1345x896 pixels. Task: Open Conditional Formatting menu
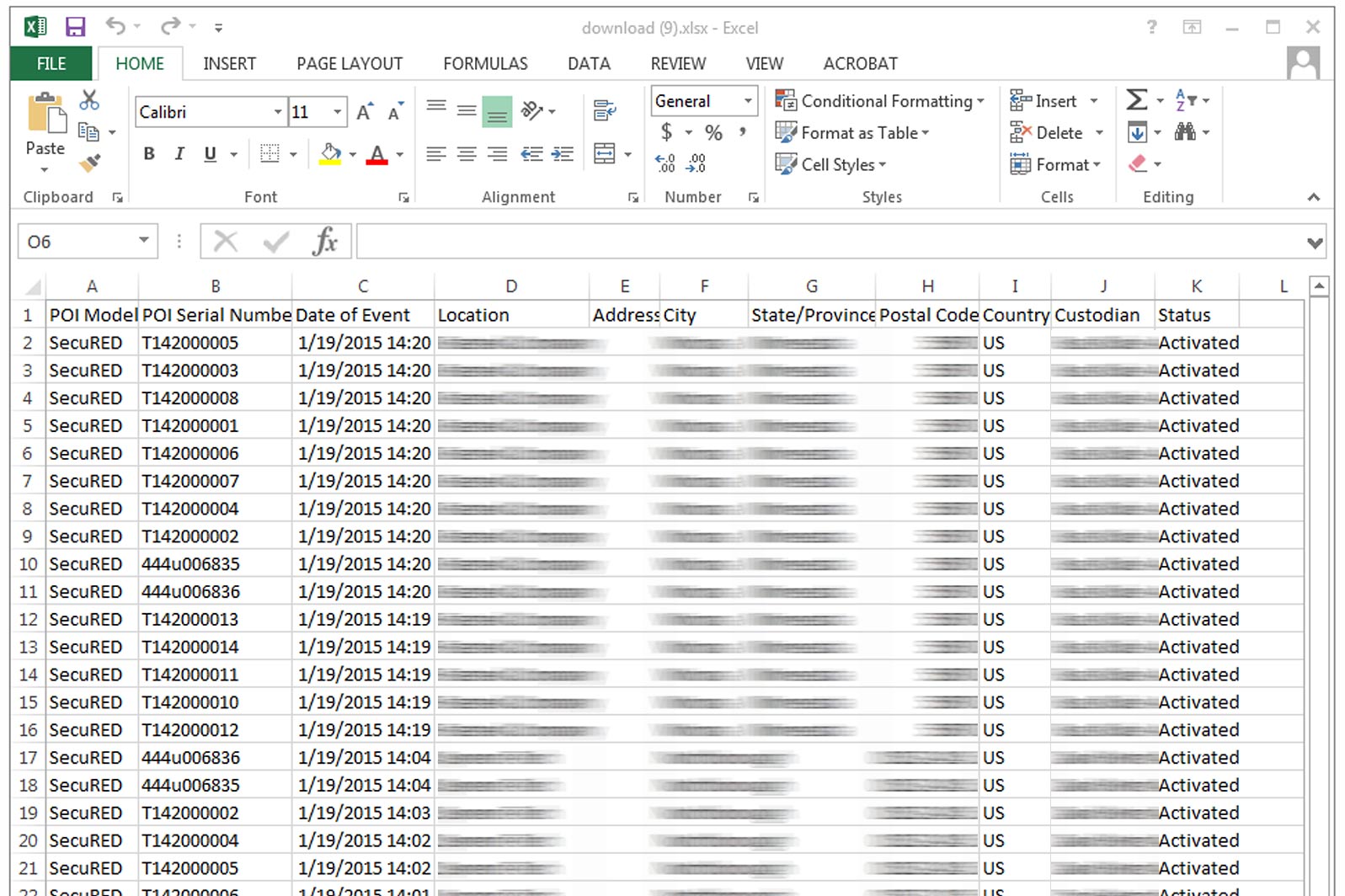coord(879,101)
